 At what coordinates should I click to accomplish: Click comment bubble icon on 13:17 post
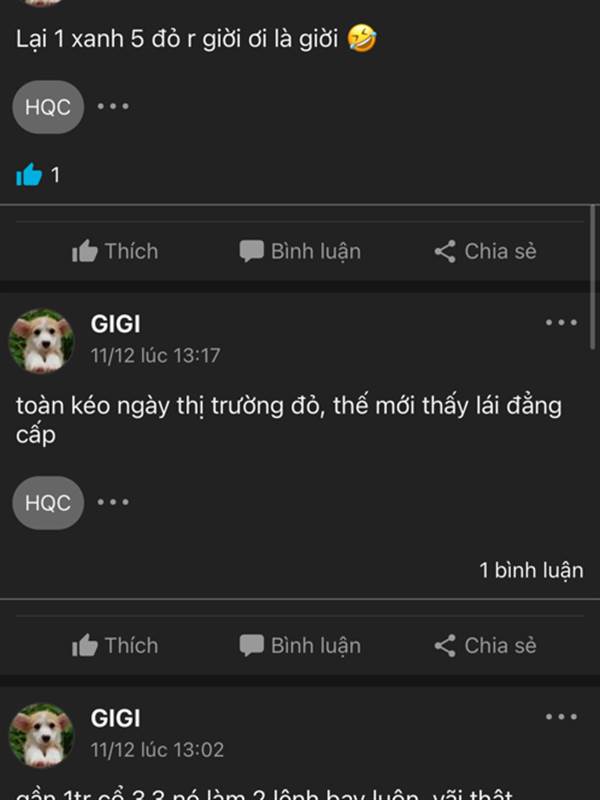coord(252,645)
